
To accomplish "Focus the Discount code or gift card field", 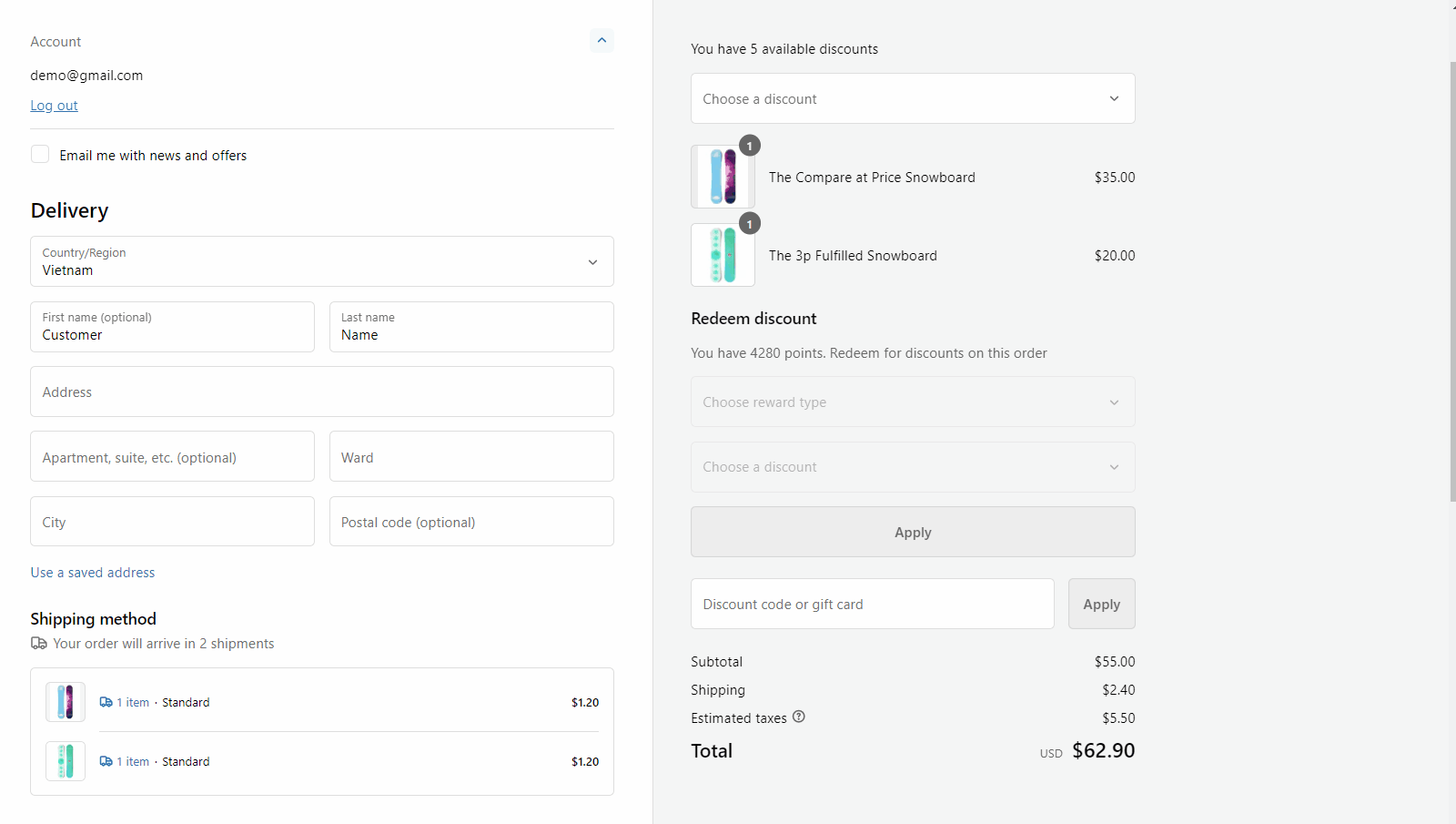I will tap(872, 604).
